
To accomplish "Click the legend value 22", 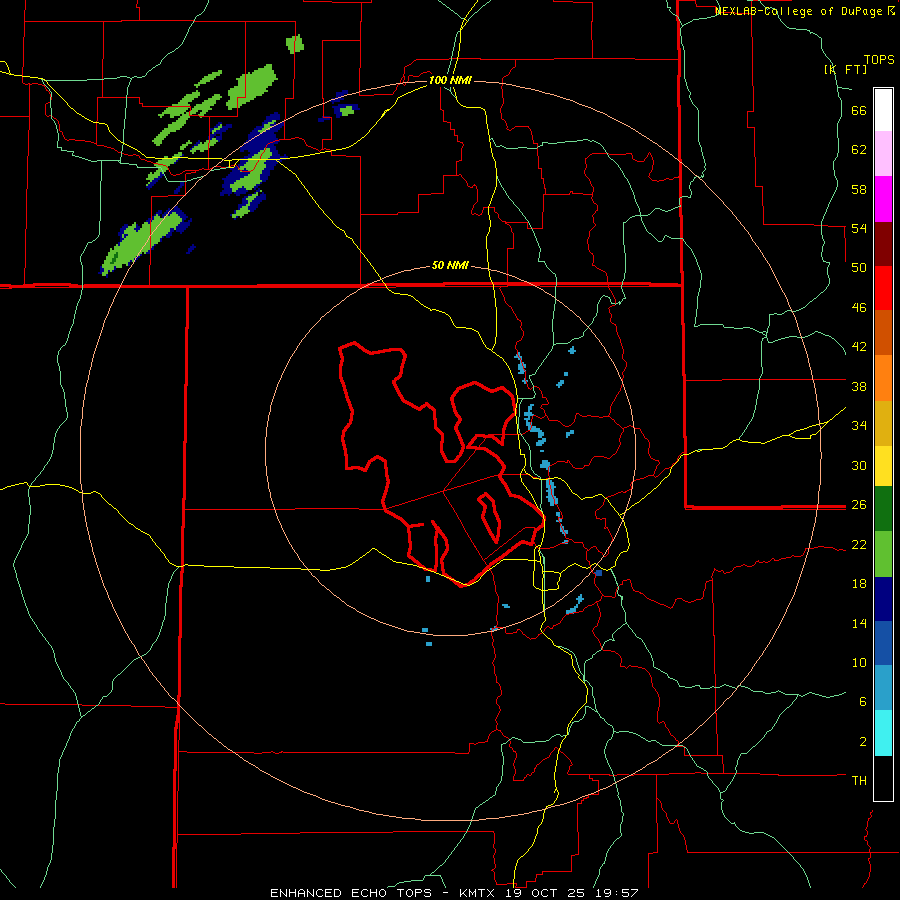I will click(x=859, y=544).
